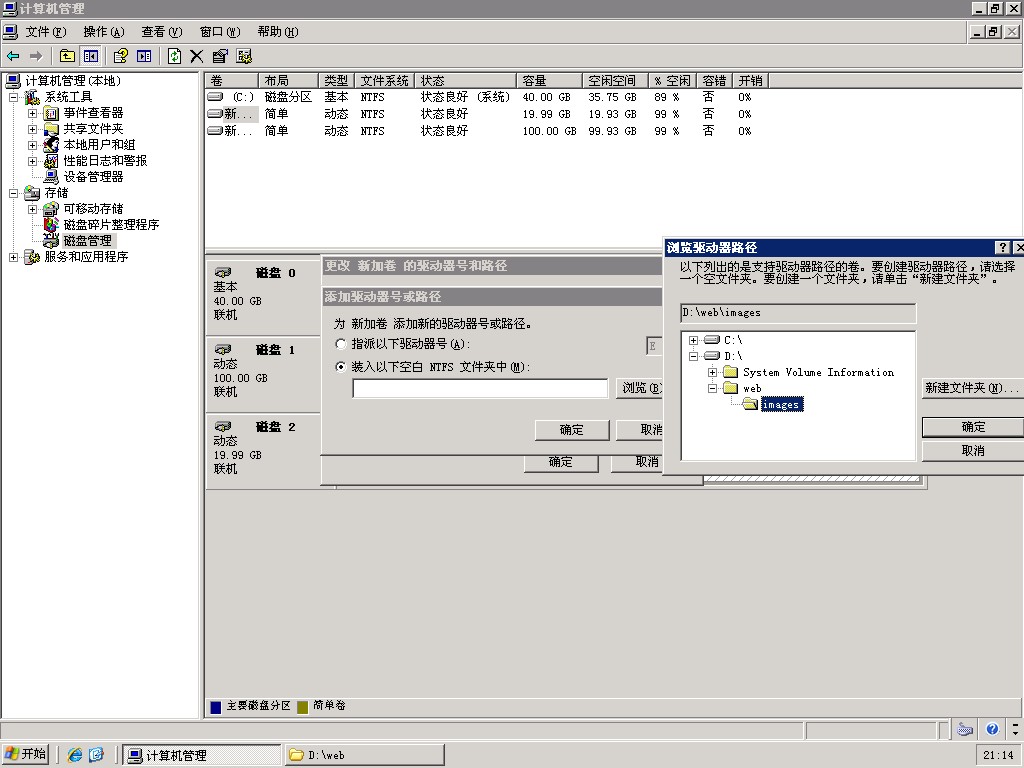Open the 操作(A) menu
The width and height of the screenshot is (1024, 768).
click(x=104, y=32)
